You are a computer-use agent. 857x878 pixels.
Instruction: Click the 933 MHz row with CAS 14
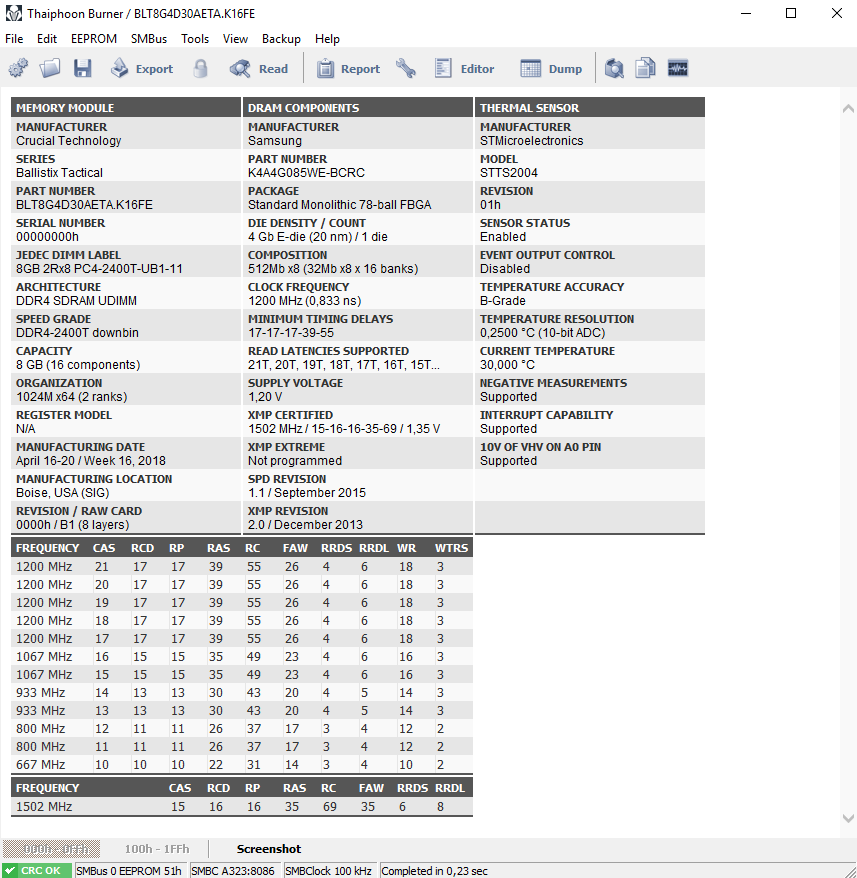[x=242, y=692]
